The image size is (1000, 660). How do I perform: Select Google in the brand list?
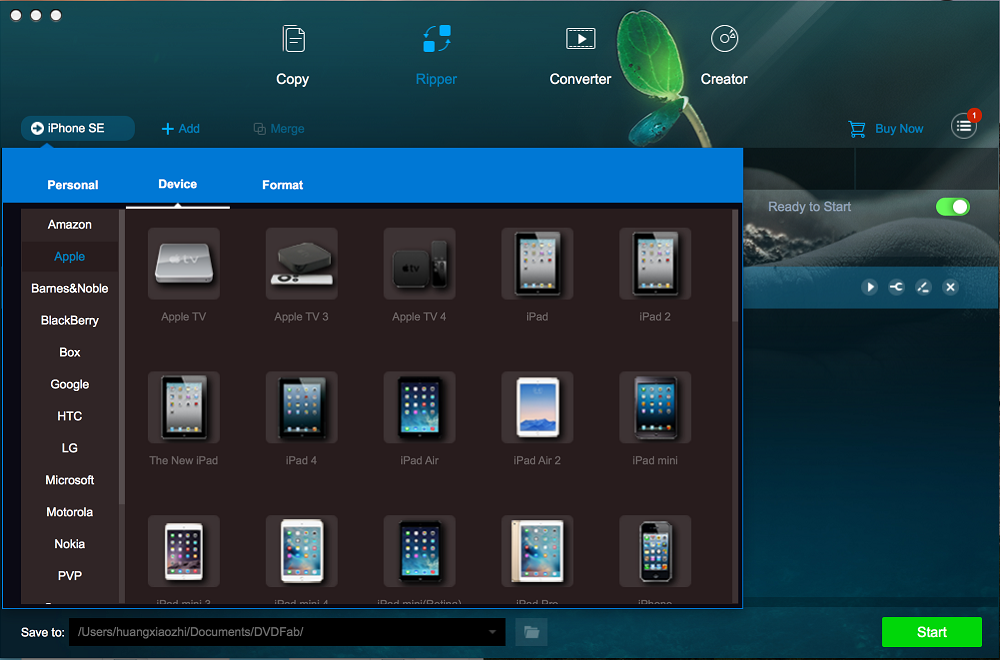70,384
